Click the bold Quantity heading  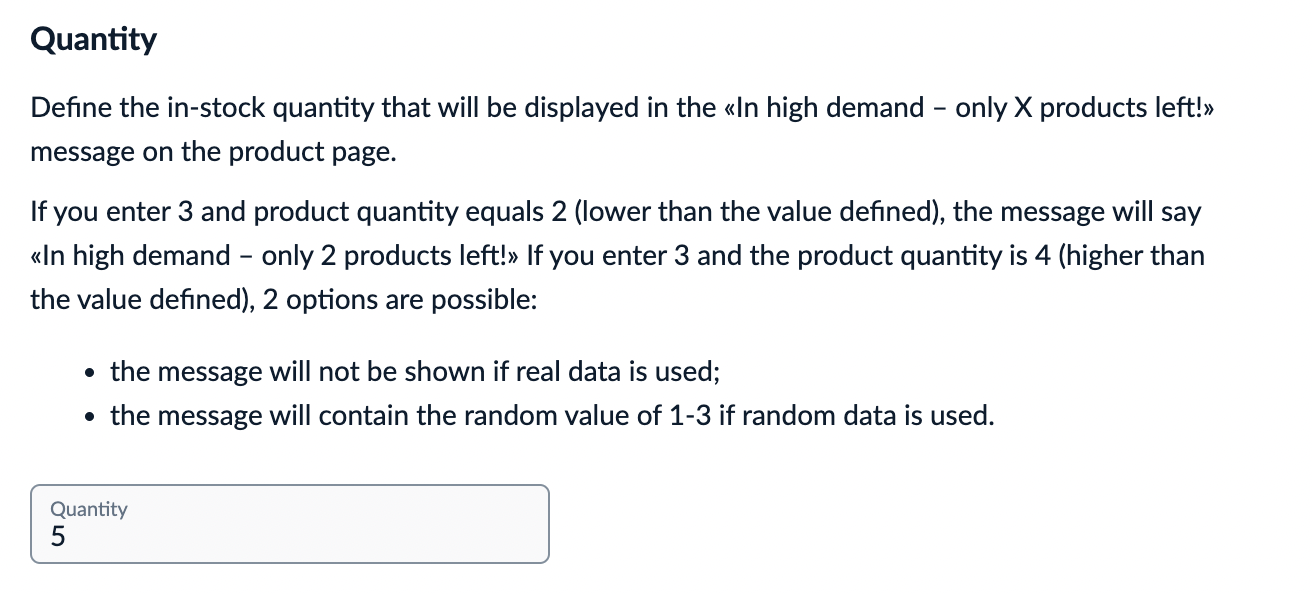(x=94, y=40)
